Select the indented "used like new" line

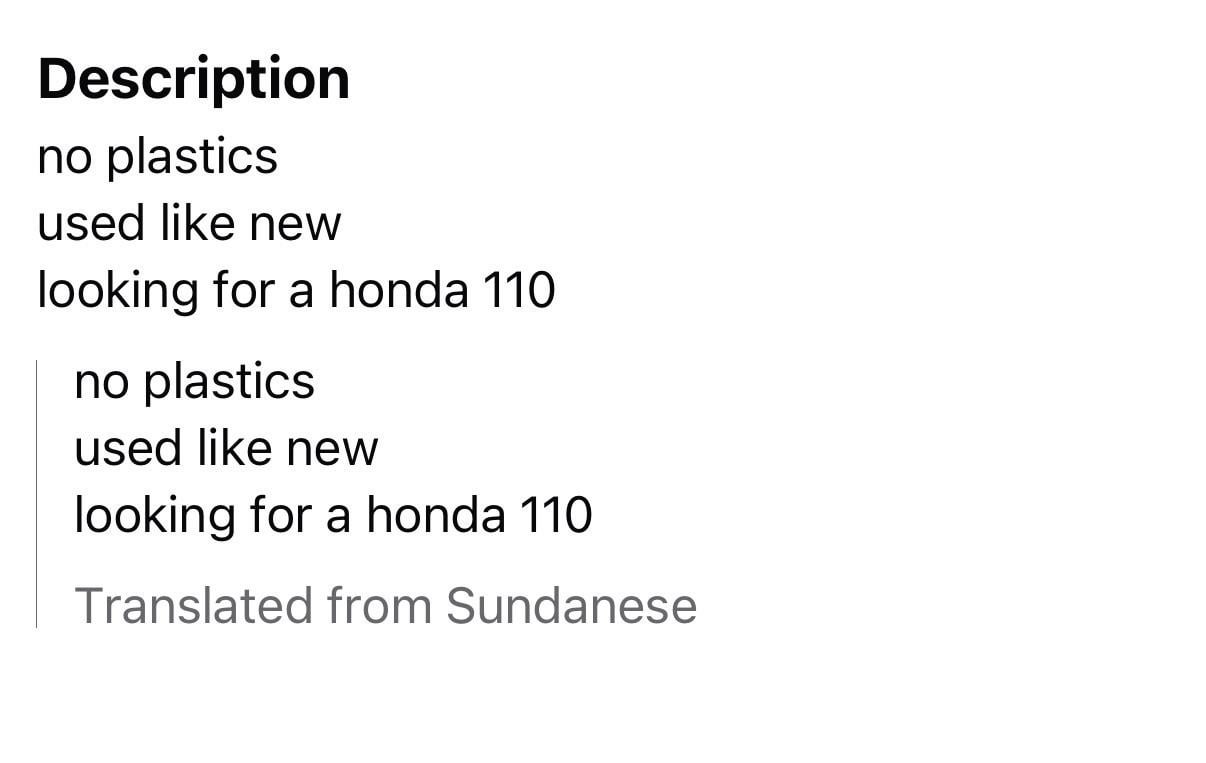[x=226, y=448]
